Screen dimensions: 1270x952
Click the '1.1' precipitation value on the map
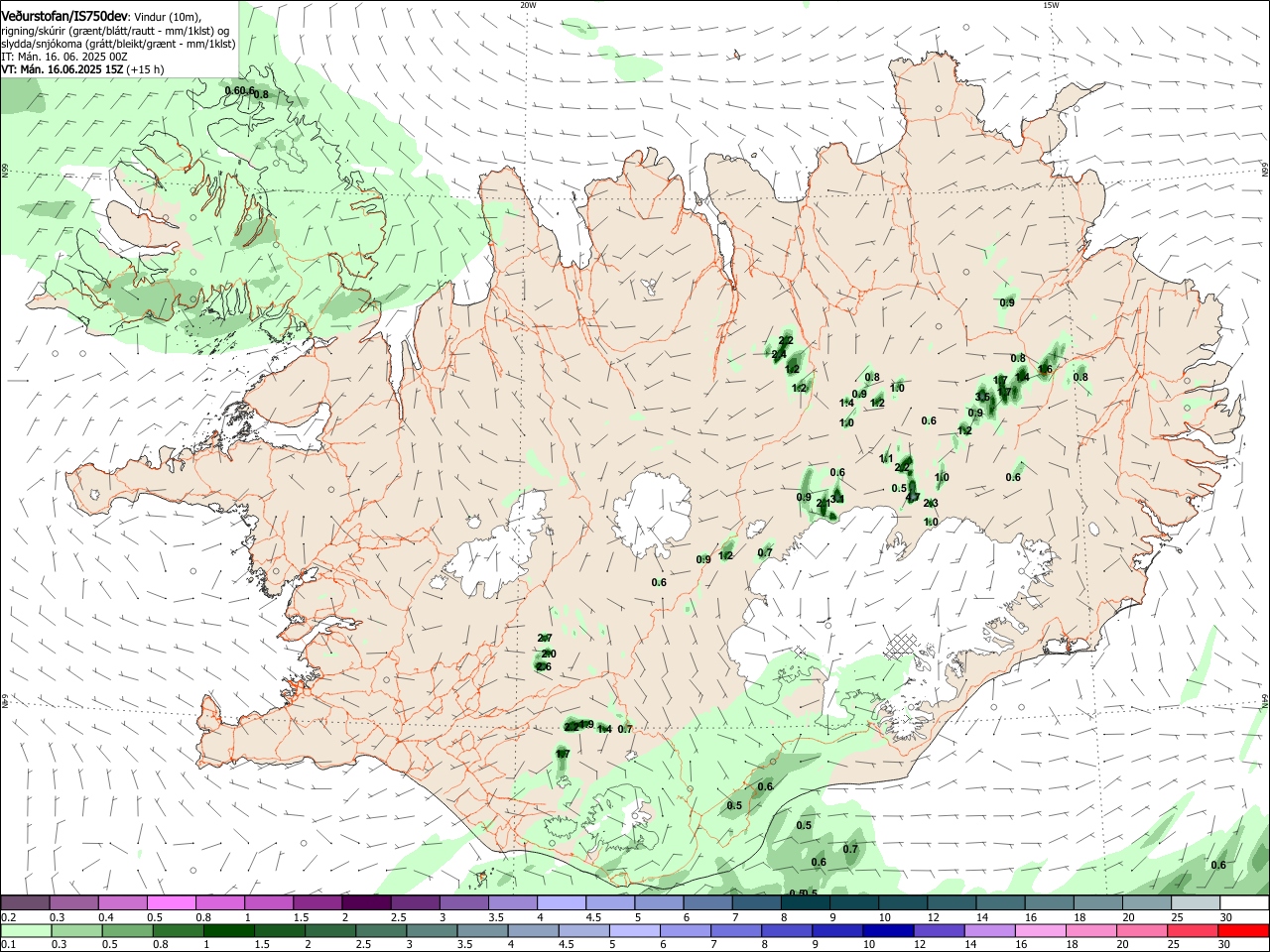[x=886, y=458]
